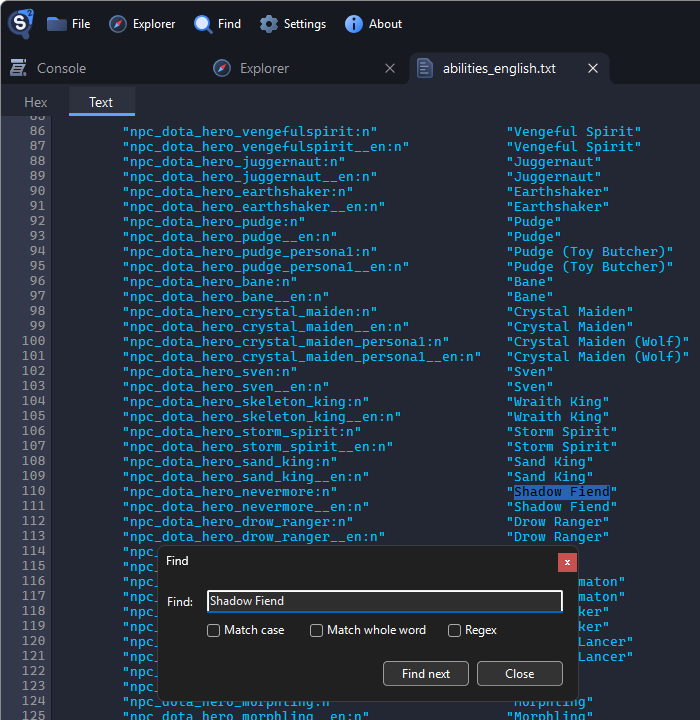Click the Console tab's terminal icon
The height and width of the screenshot is (720, 700).
coord(18,68)
